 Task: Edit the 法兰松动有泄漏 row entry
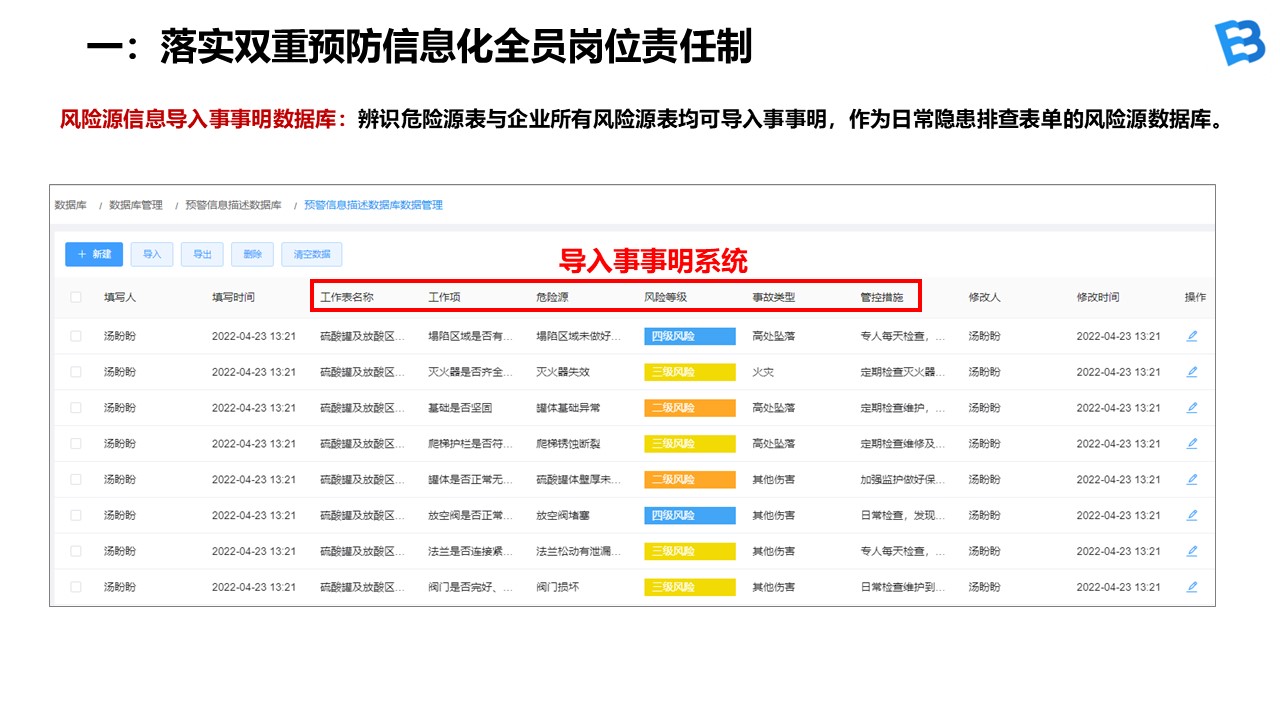(1191, 551)
